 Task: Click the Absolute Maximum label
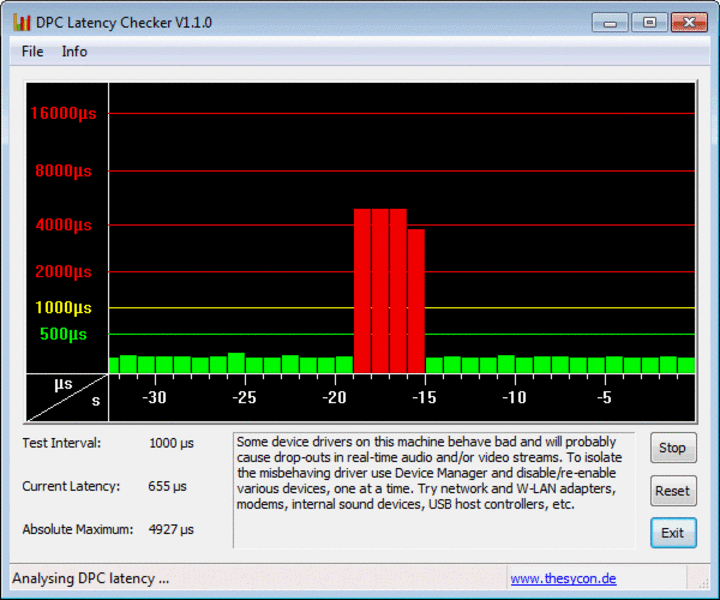pyautogui.click(x=78, y=530)
